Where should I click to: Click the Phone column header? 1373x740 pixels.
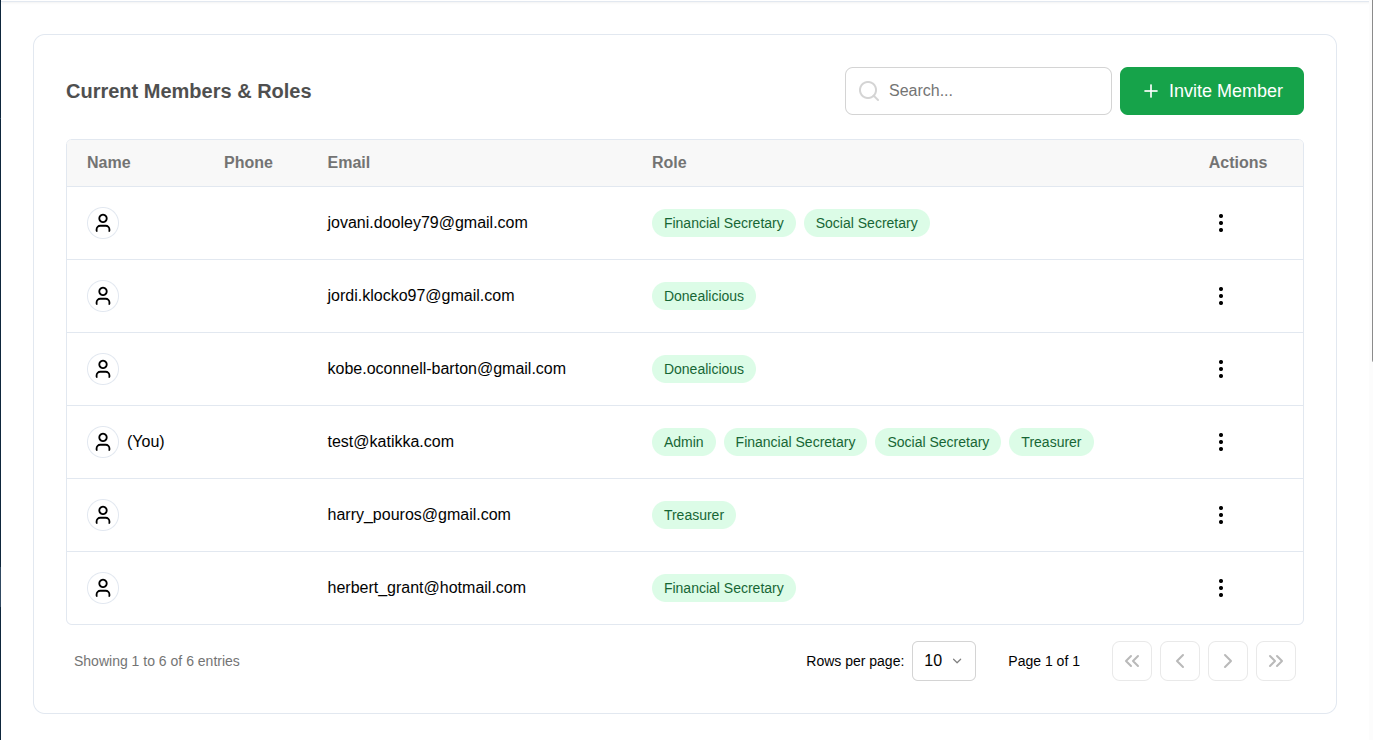pyautogui.click(x=248, y=163)
